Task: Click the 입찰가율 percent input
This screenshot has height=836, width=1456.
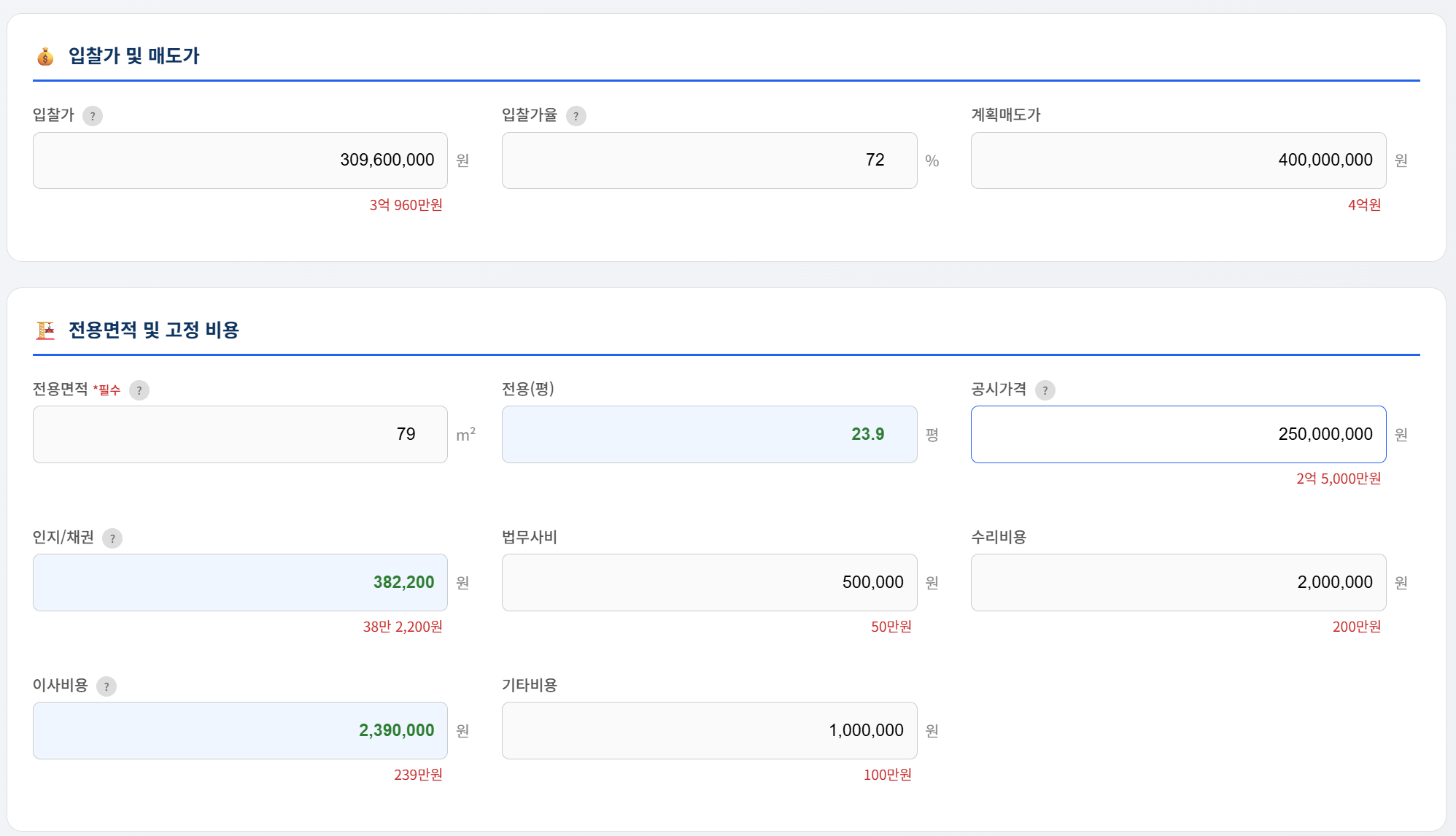Action: pyautogui.click(x=709, y=160)
